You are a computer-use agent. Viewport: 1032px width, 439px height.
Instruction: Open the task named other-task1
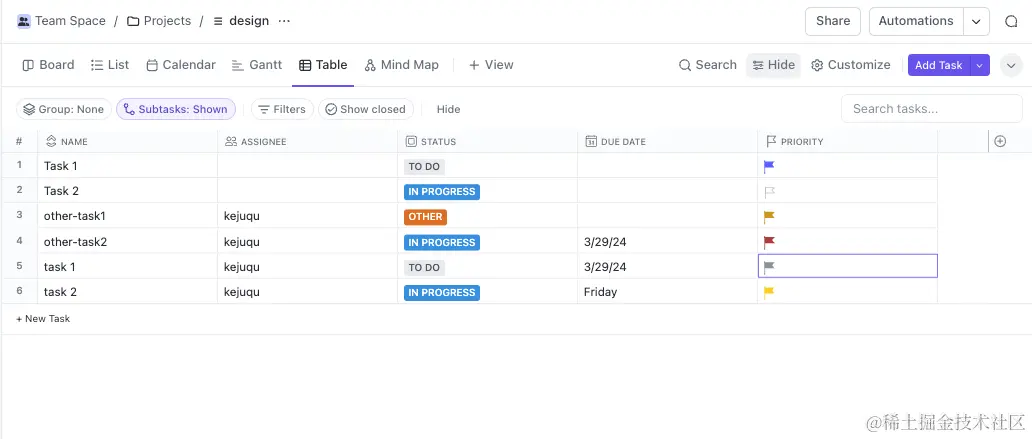[75, 217]
